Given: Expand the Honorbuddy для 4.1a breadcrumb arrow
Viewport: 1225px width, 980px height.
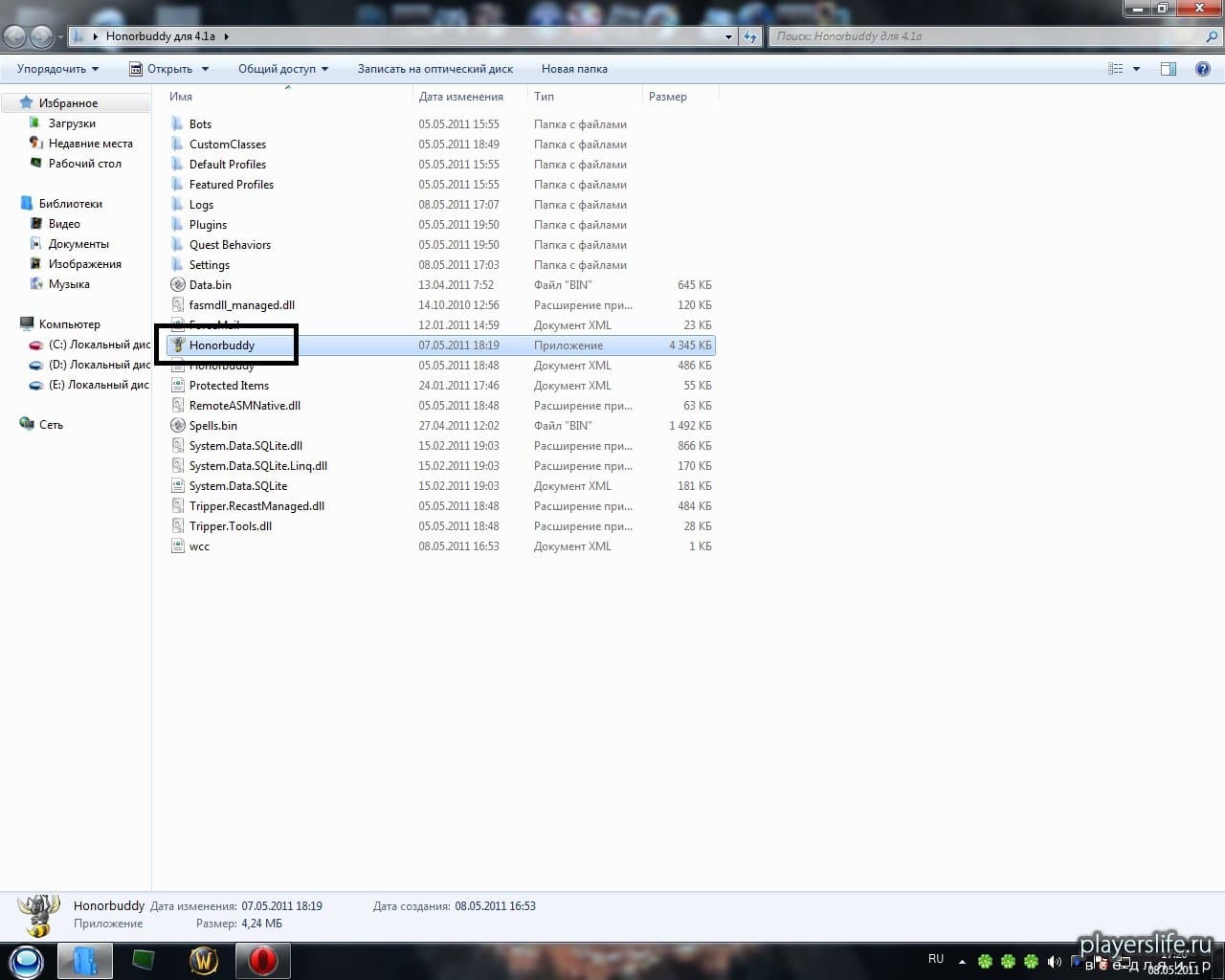Looking at the screenshot, I should tap(227, 36).
